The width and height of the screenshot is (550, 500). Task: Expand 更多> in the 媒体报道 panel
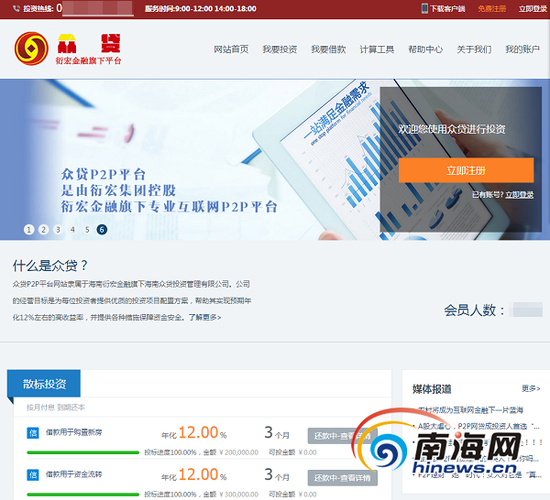(531, 388)
